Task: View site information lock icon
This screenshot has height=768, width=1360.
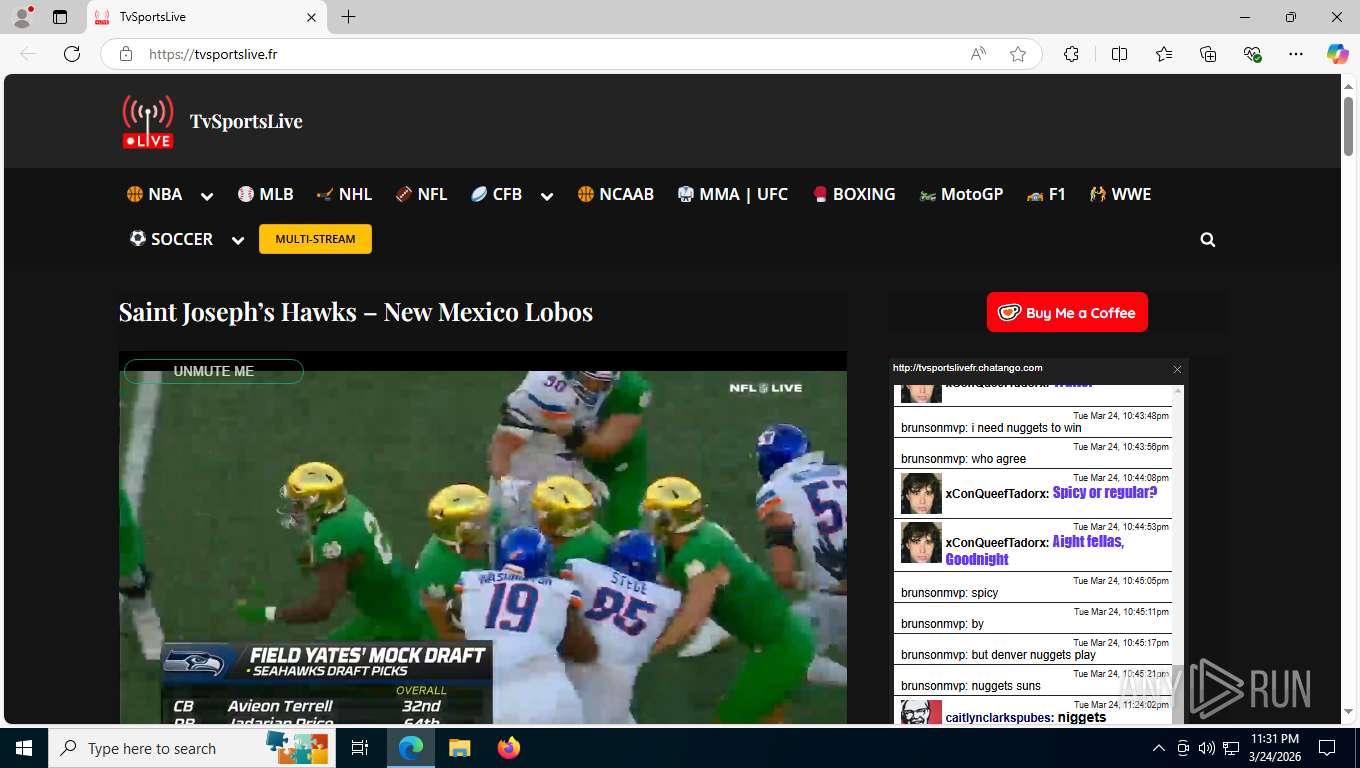Action: coord(126,54)
